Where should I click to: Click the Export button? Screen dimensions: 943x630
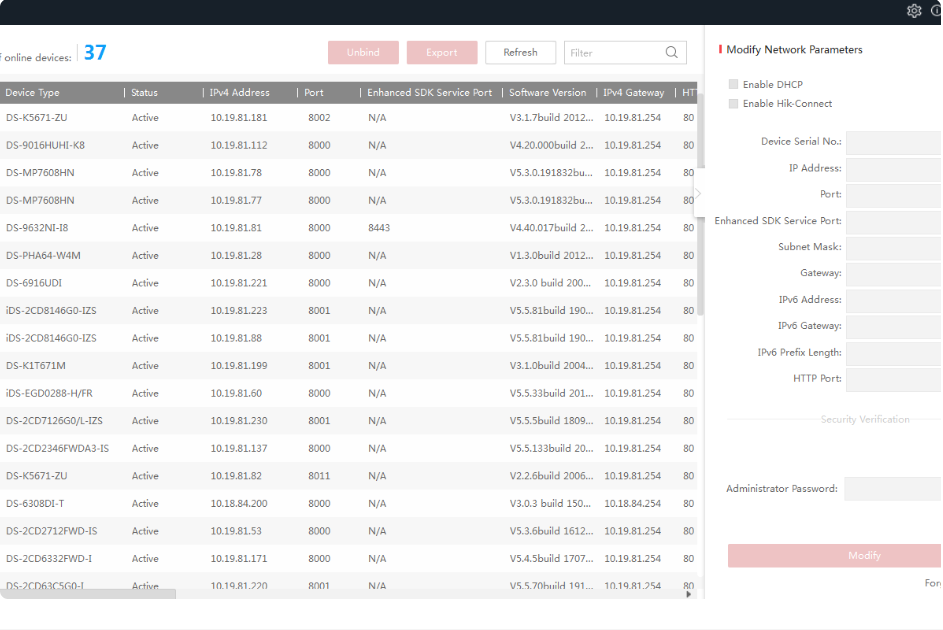[x=441, y=53]
